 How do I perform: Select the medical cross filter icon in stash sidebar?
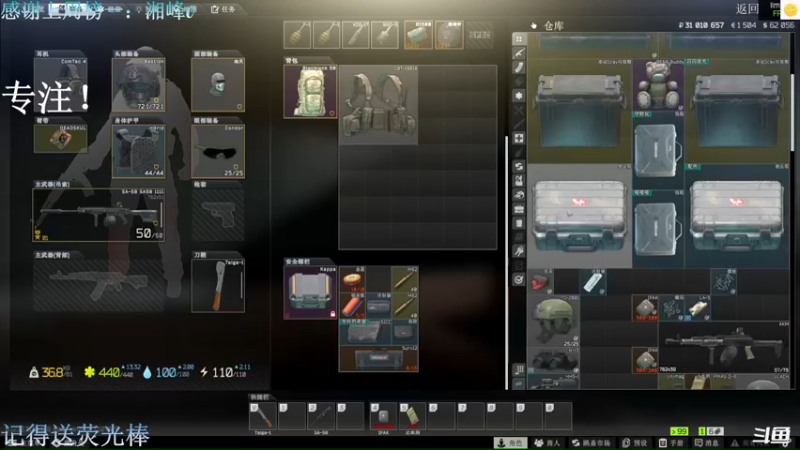[519, 138]
